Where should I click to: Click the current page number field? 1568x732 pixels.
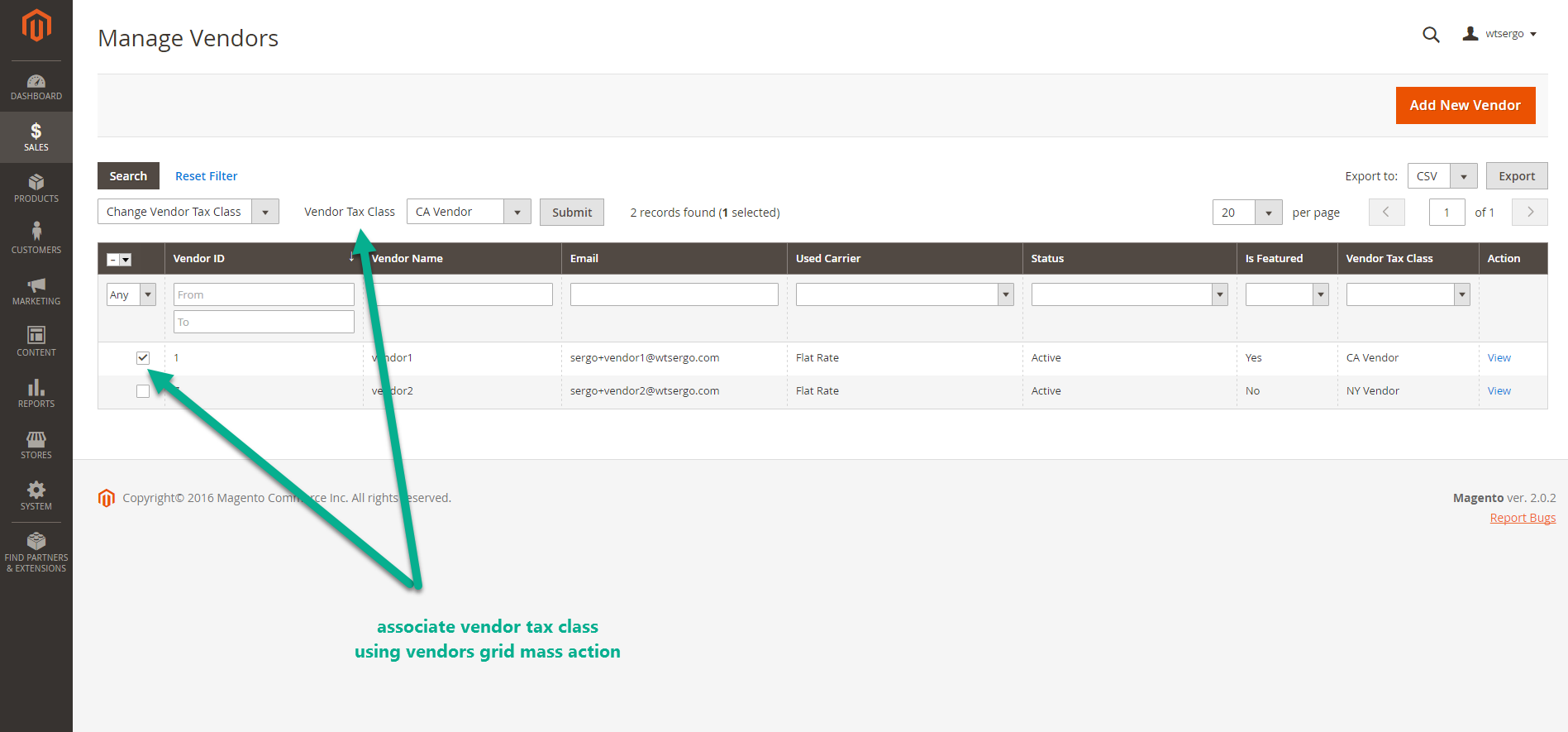pyautogui.click(x=1446, y=213)
